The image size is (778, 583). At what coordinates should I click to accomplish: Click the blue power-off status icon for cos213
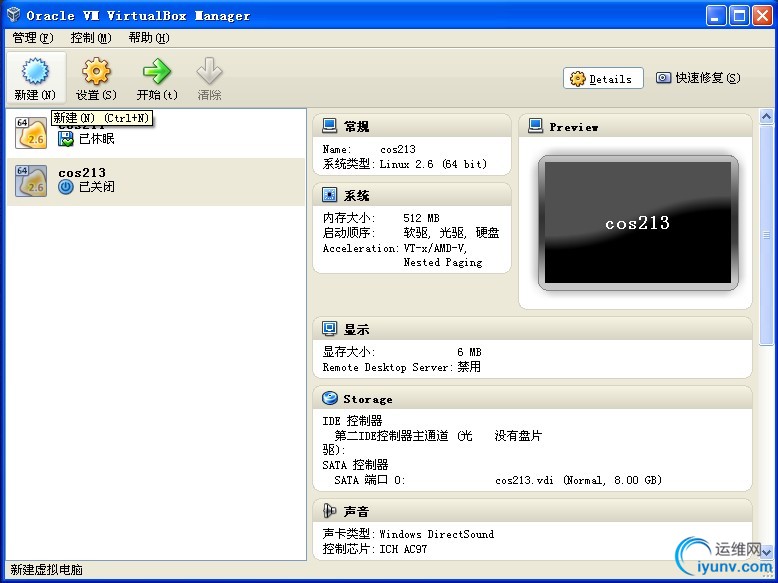pyautogui.click(x=65, y=187)
